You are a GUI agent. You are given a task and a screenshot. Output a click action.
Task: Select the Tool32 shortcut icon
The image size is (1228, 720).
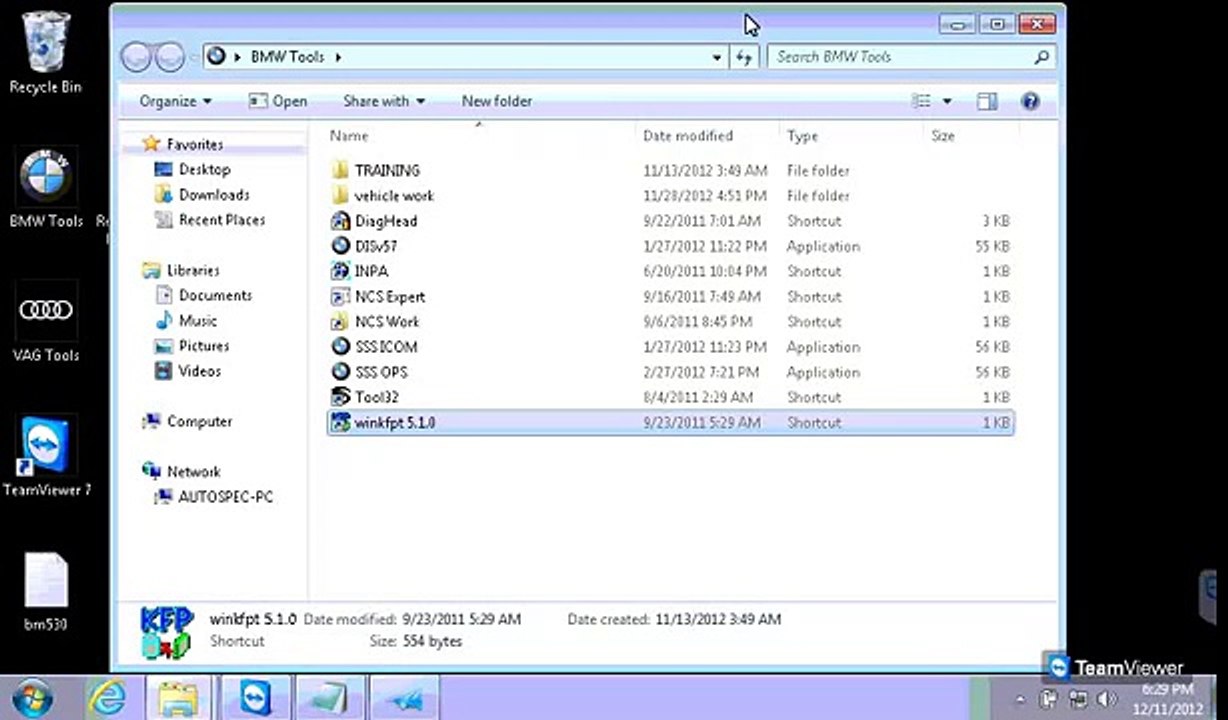pyautogui.click(x=340, y=397)
